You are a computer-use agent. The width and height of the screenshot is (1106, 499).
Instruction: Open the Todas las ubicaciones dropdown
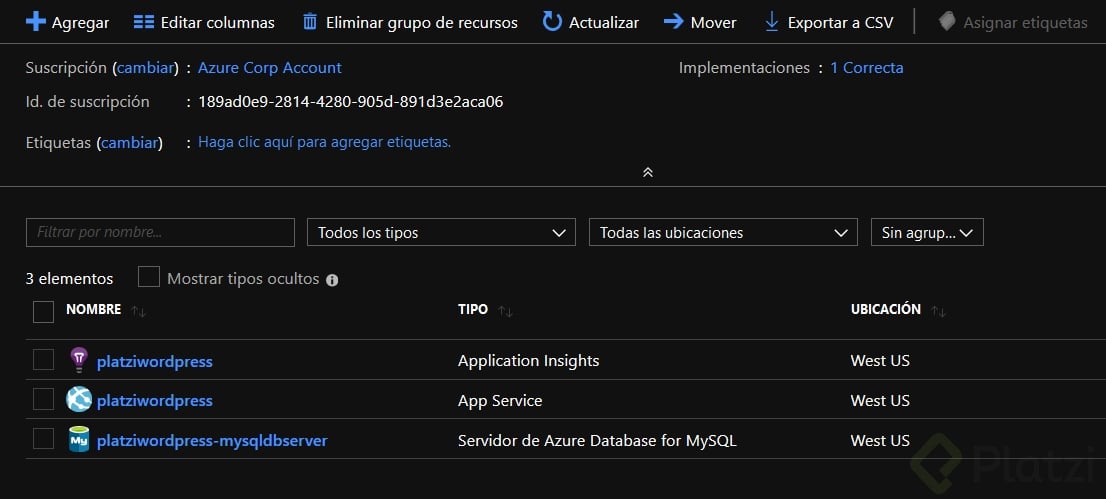click(x=723, y=232)
